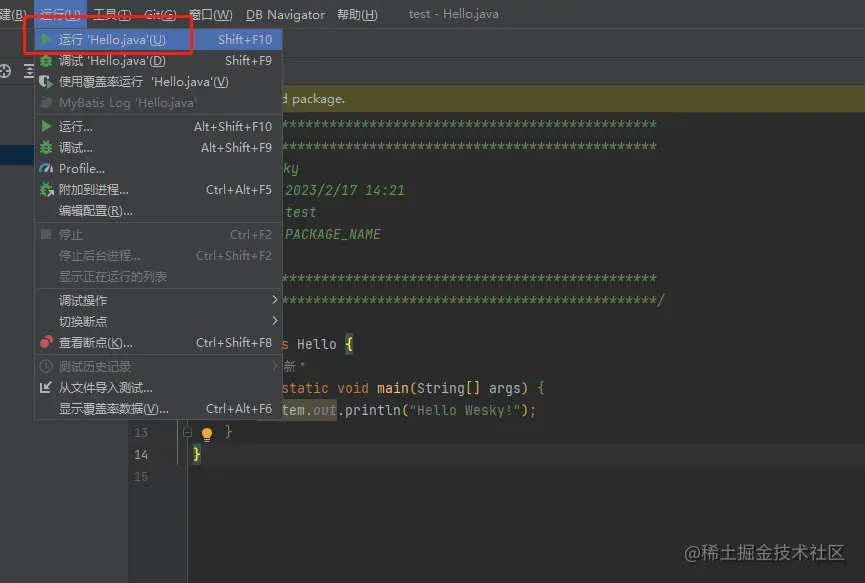Click the green bug icon beside 调试...
This screenshot has height=583, width=865.
pyautogui.click(x=46, y=147)
